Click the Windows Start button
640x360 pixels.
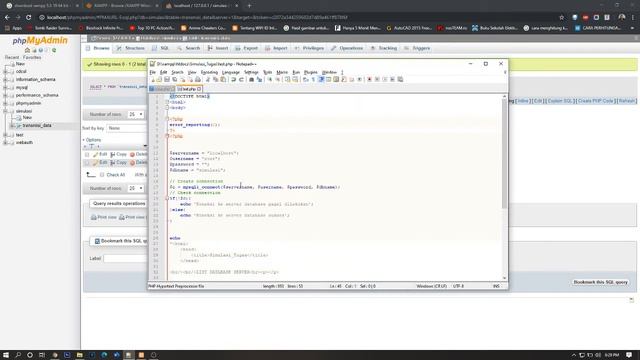(6, 355)
